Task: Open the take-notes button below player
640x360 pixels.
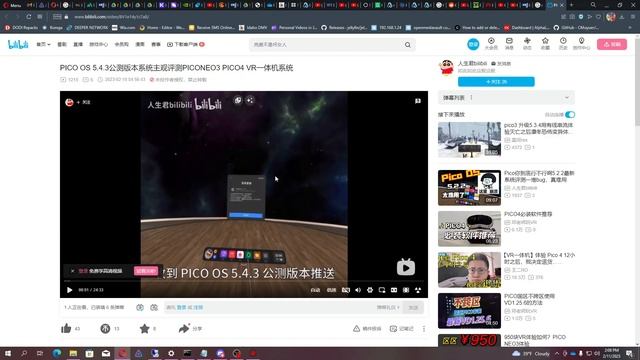Action: coord(402,329)
